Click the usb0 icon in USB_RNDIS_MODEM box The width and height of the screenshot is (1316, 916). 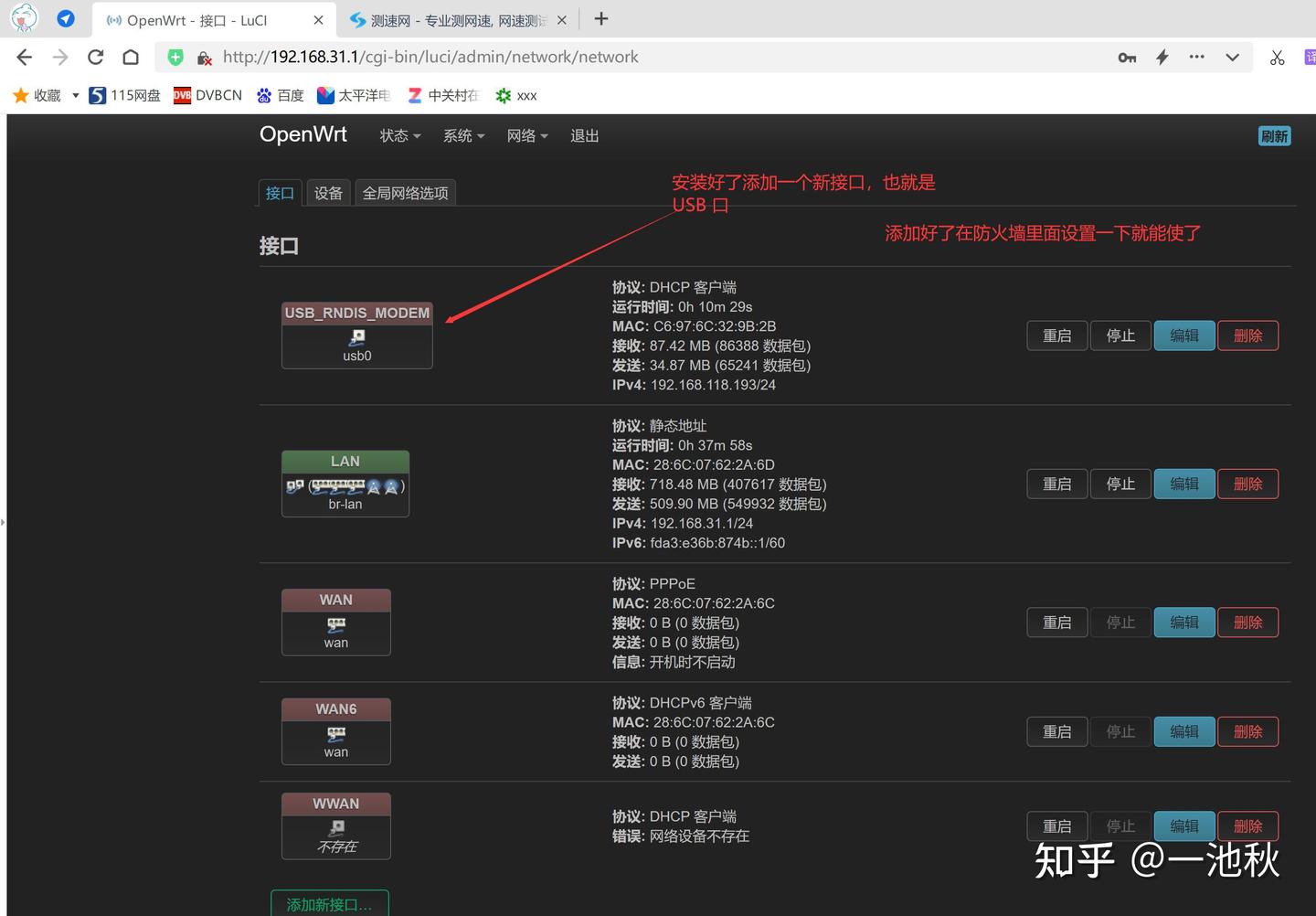click(356, 338)
